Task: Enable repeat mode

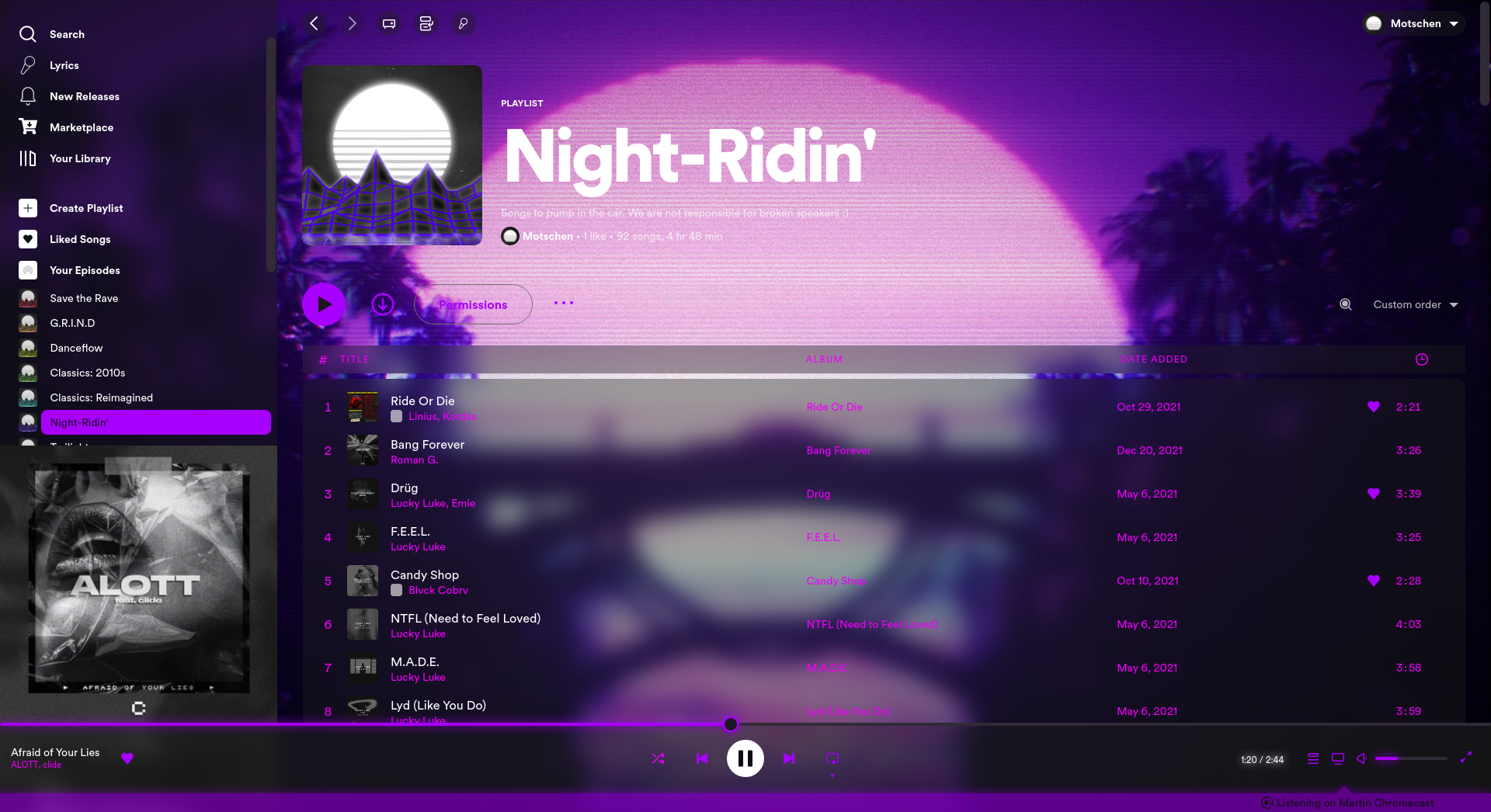Action: (832, 758)
